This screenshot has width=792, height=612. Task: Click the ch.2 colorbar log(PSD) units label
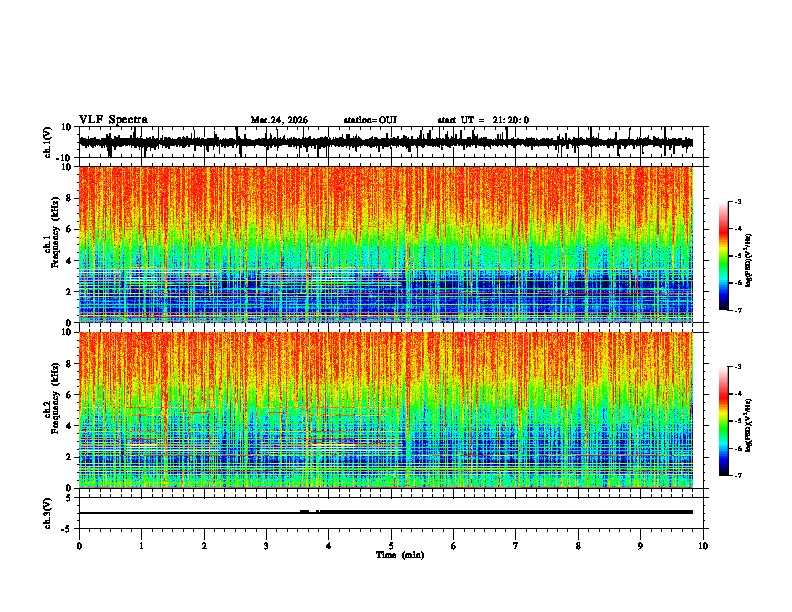[749, 426]
